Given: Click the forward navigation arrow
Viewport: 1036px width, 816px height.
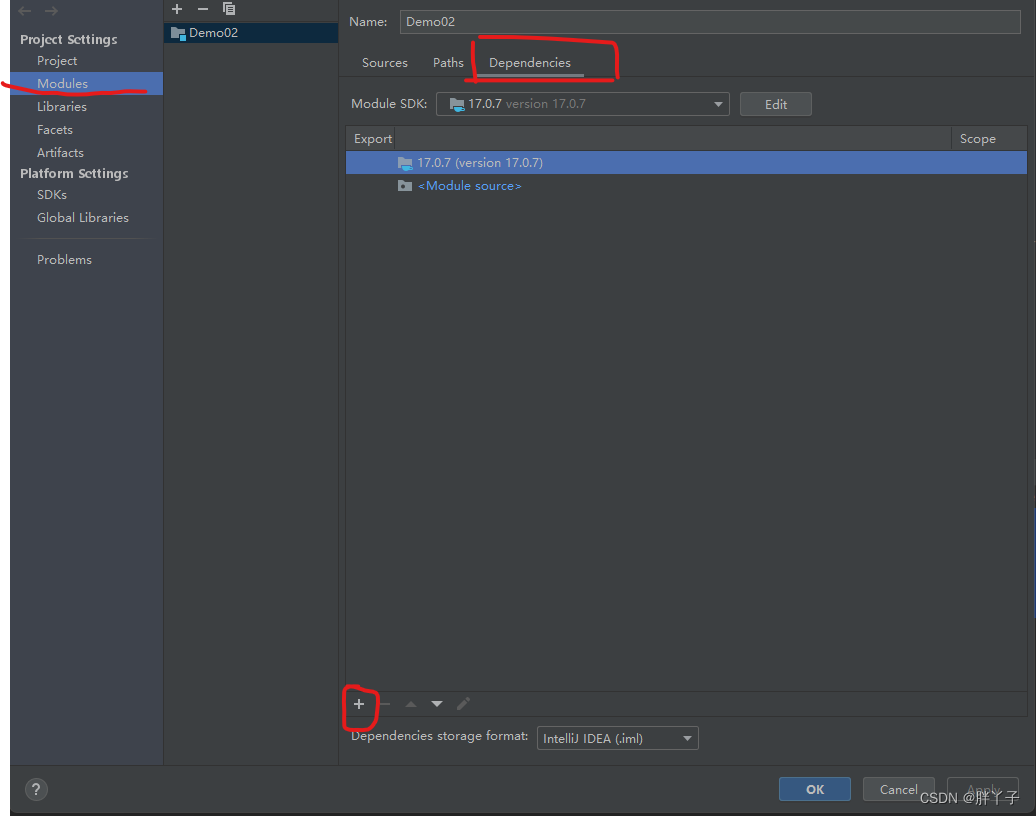Looking at the screenshot, I should [51, 10].
